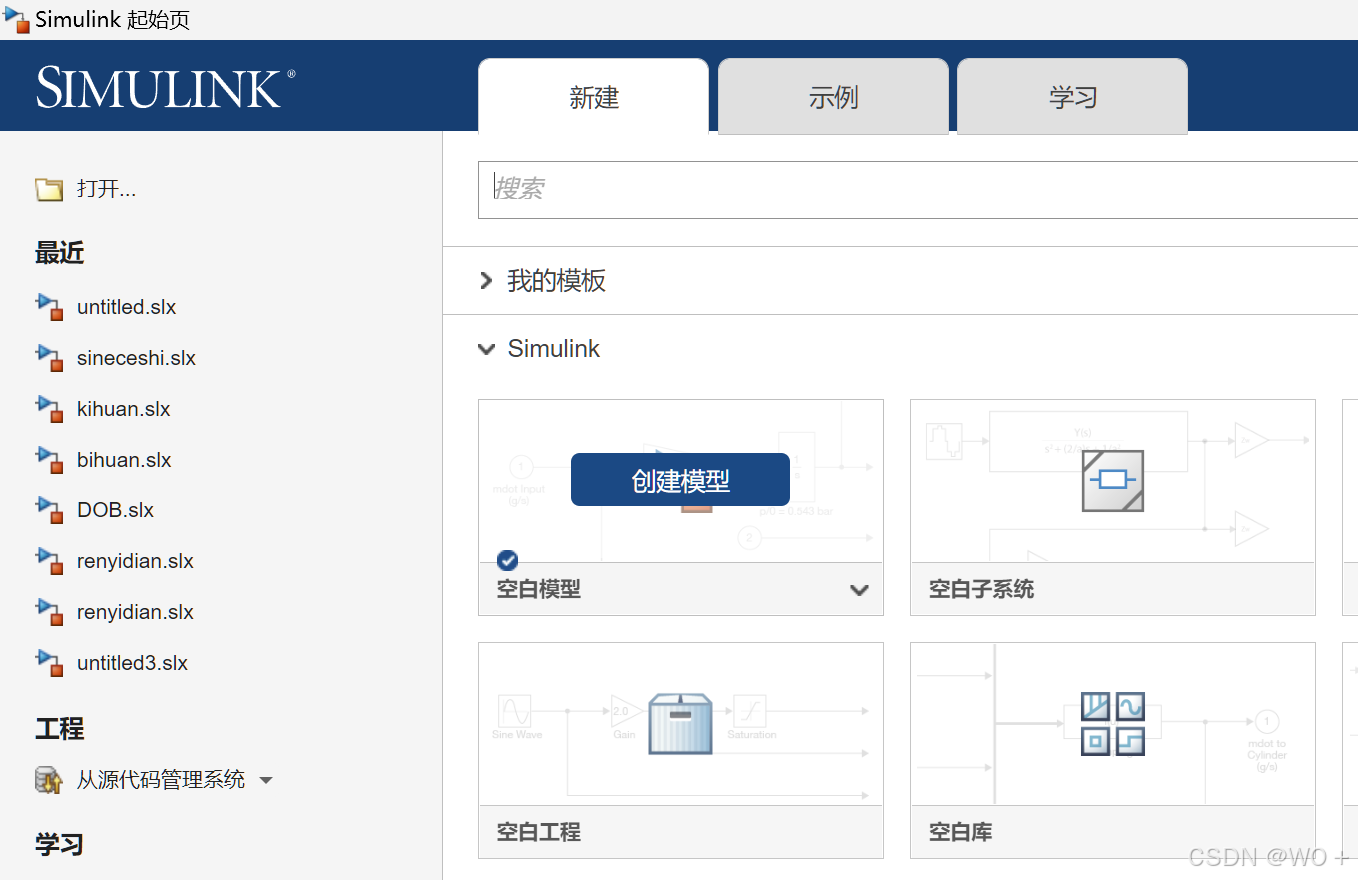The width and height of the screenshot is (1358, 880).
Task: Open the dropdown arrow on 空白模型 card
Action: (x=859, y=590)
